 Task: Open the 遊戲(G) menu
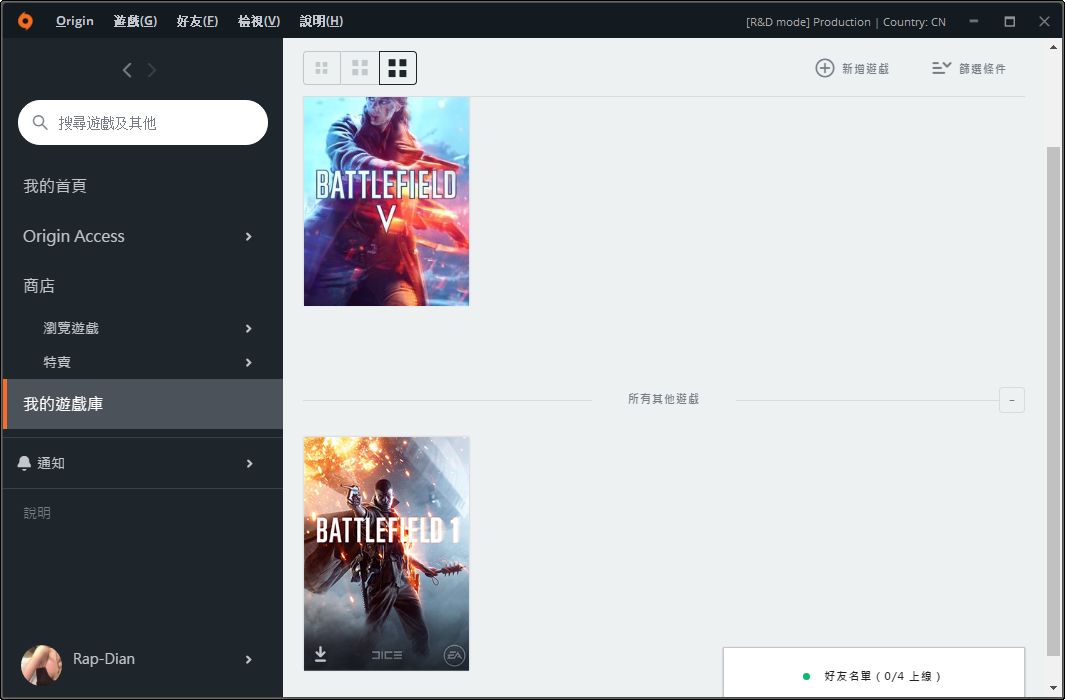click(135, 21)
